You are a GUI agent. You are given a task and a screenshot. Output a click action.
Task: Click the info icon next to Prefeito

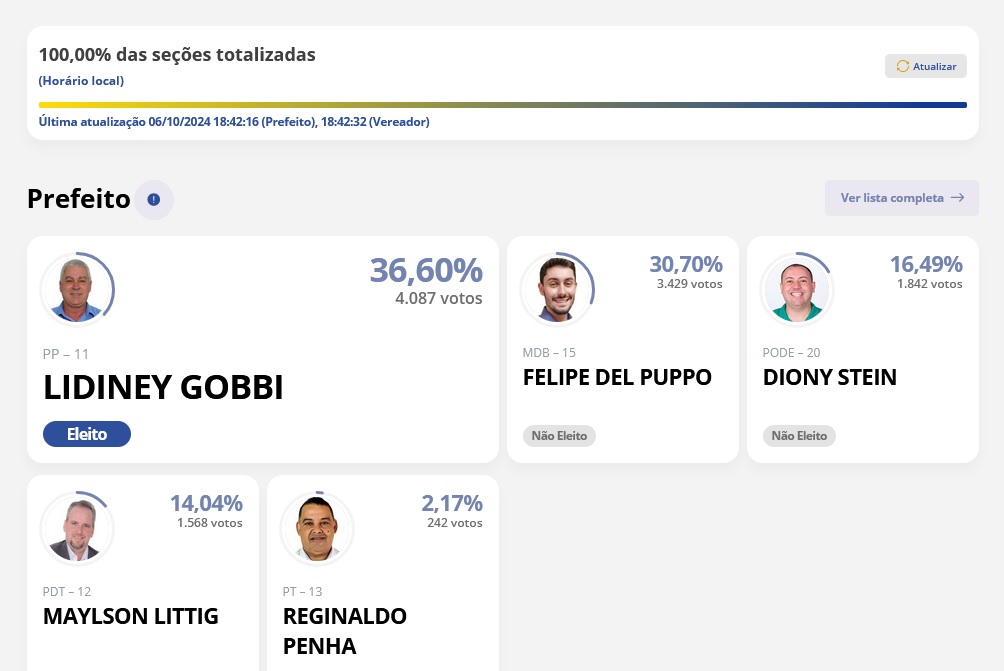(154, 200)
